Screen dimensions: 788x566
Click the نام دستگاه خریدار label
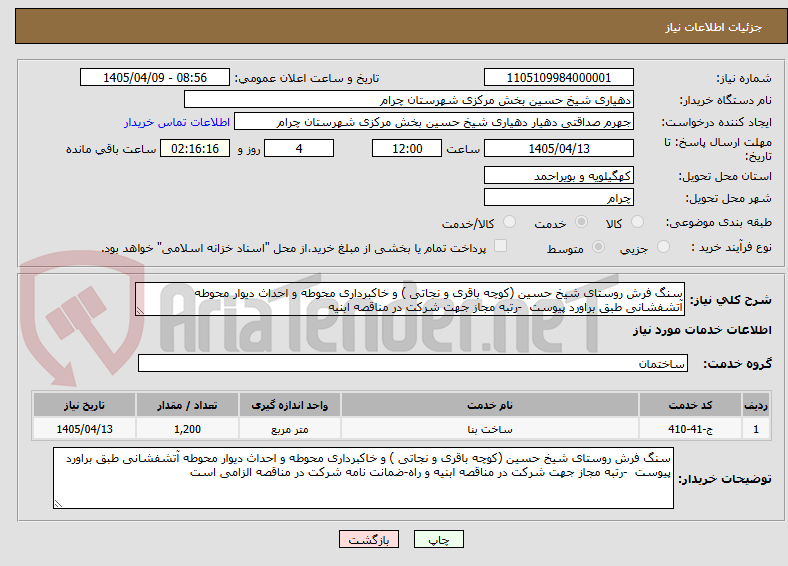point(726,101)
